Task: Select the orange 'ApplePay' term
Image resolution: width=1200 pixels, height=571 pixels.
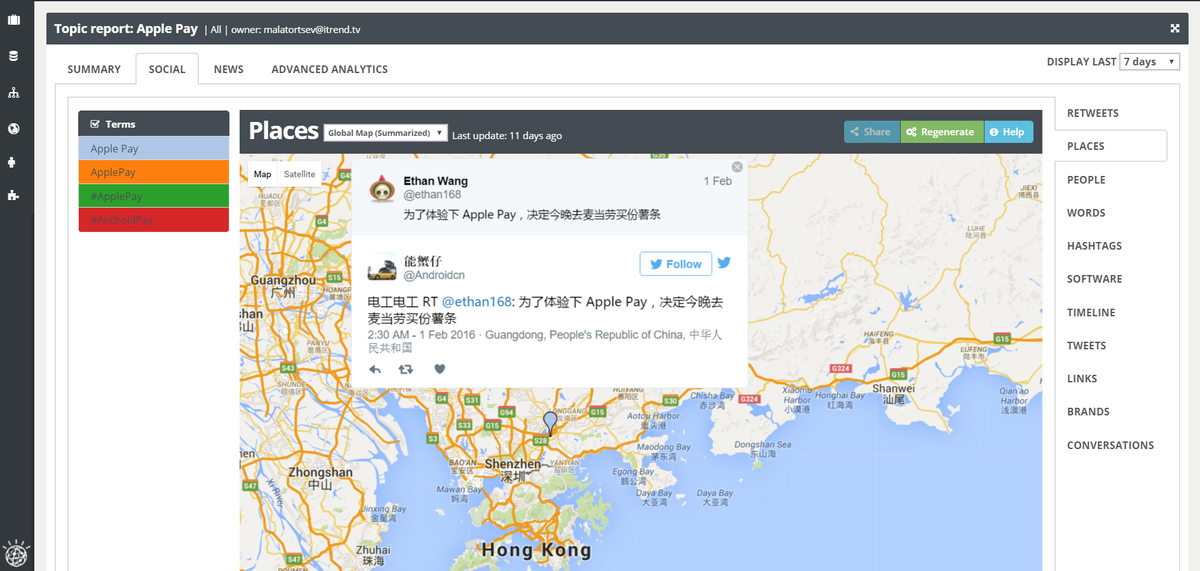Action: (x=154, y=172)
